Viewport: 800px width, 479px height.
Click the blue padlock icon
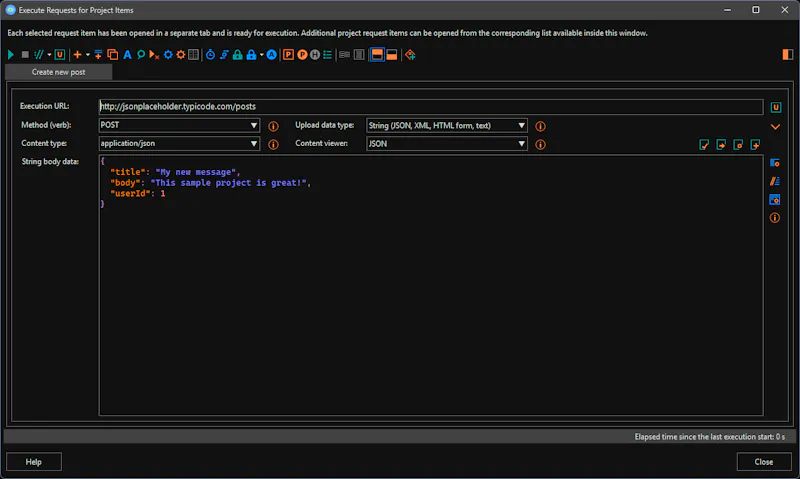coord(251,55)
